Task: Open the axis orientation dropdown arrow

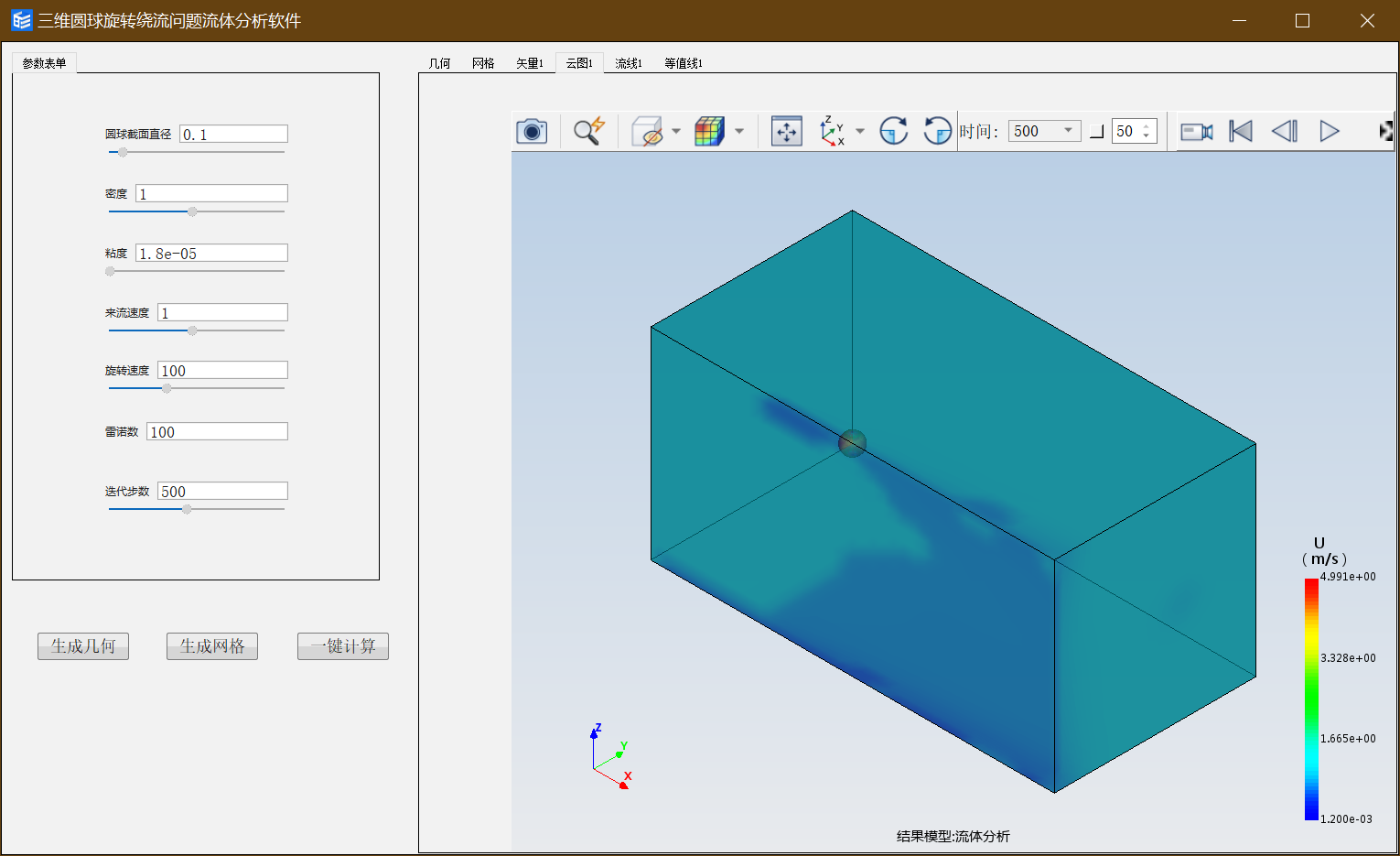Action: point(860,131)
